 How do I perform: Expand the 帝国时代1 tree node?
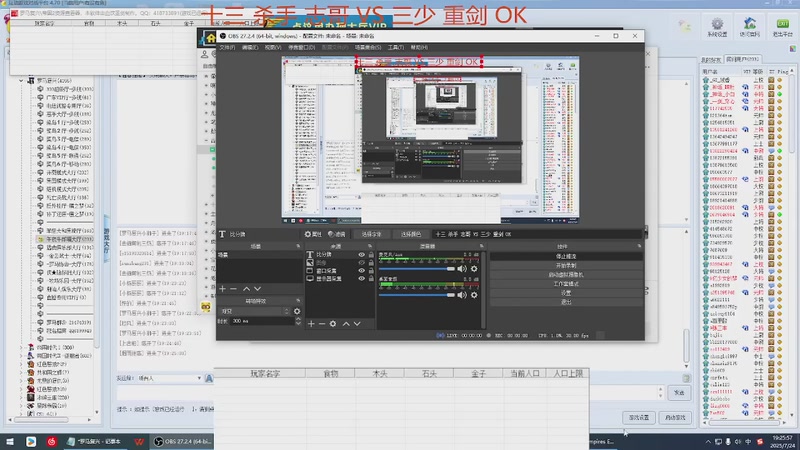(21, 347)
